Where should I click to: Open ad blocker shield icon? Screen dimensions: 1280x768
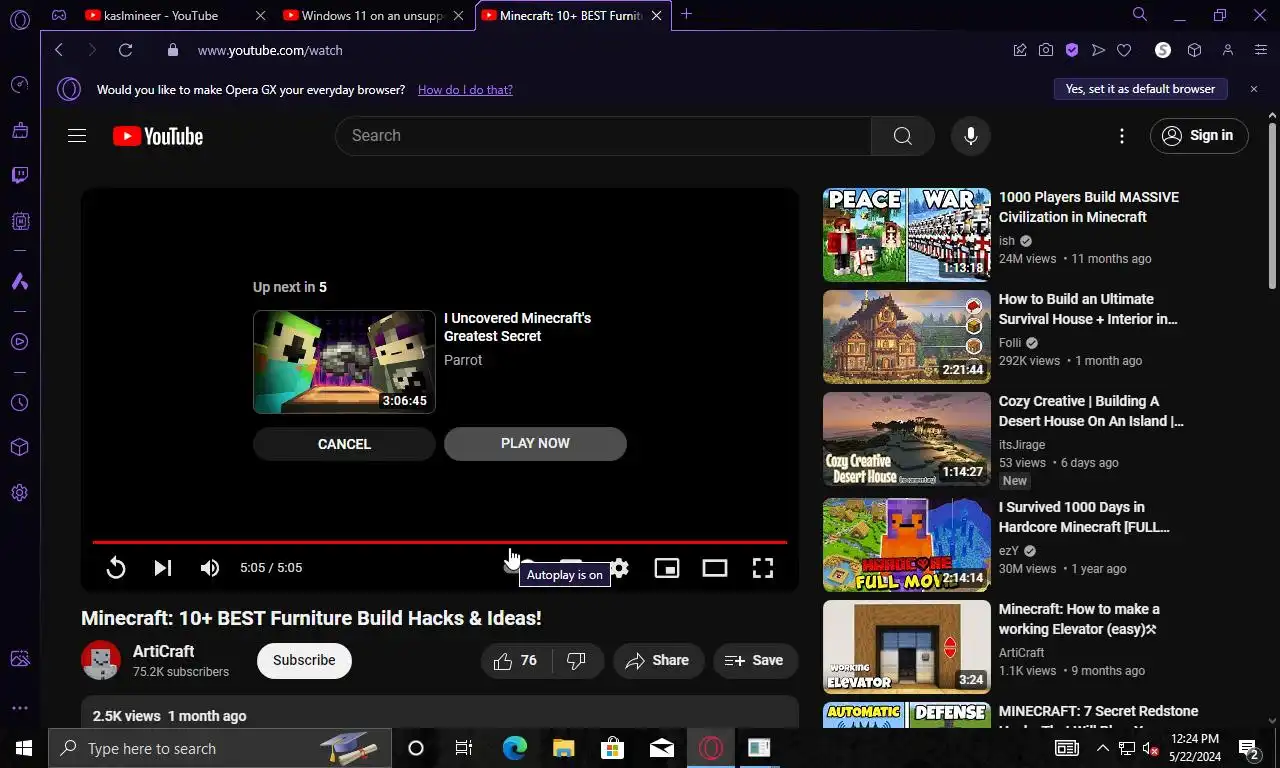coord(1072,50)
